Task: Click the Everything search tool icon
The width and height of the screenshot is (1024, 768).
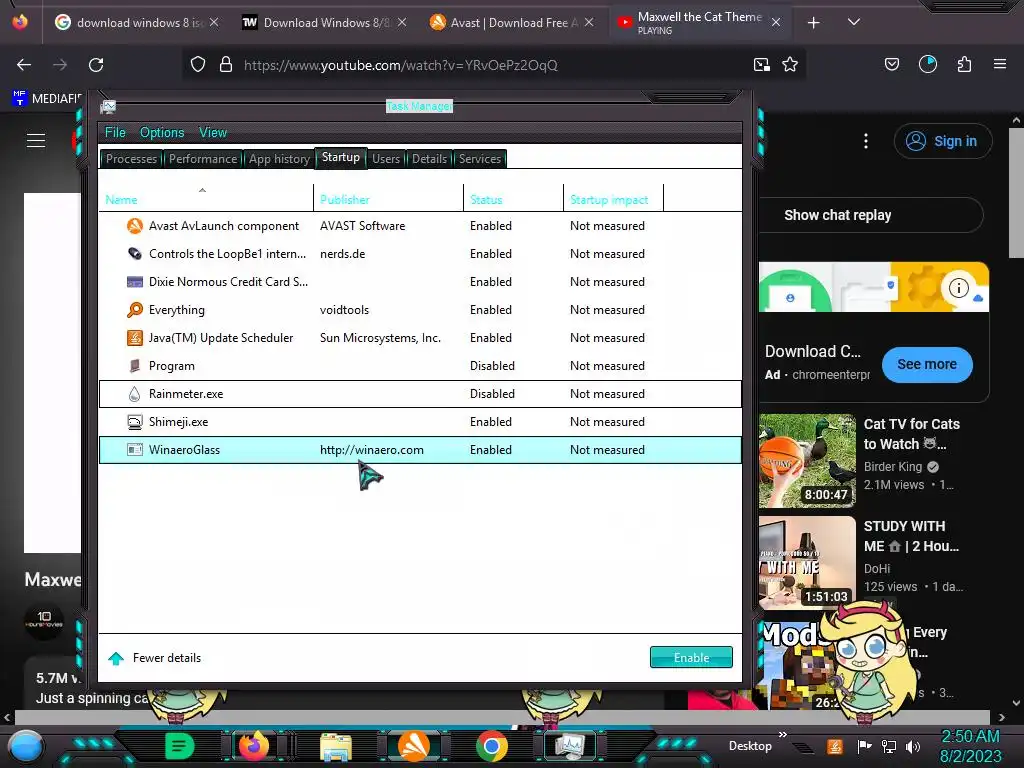Action: pos(135,310)
